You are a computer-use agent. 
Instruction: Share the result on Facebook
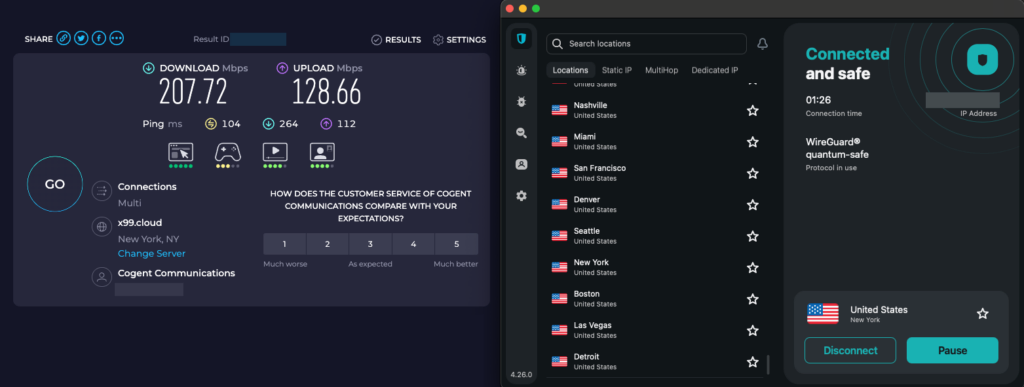click(x=99, y=39)
